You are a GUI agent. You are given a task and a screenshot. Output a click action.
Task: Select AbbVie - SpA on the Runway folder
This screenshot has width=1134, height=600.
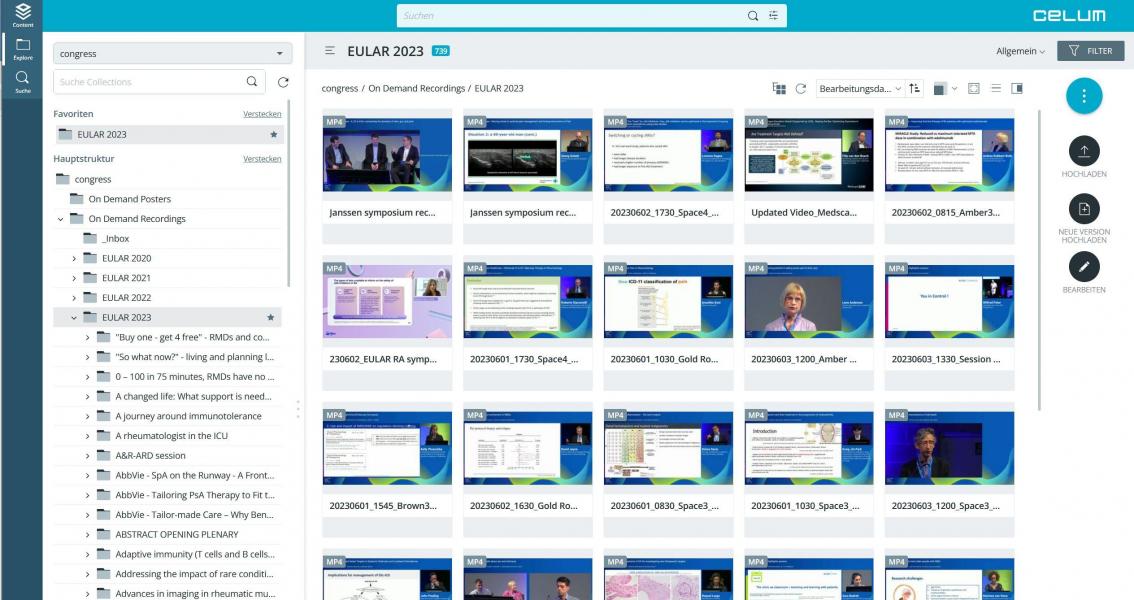[x=195, y=476]
